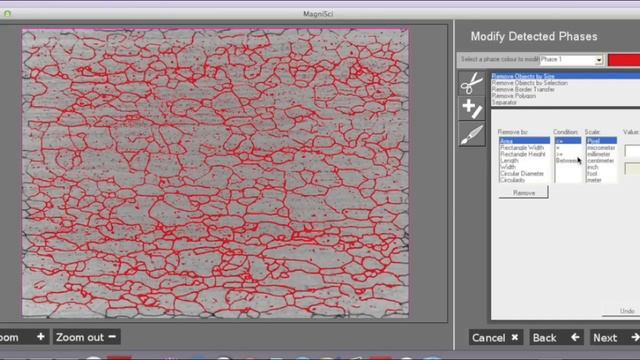Go Back to previous step

point(556,338)
